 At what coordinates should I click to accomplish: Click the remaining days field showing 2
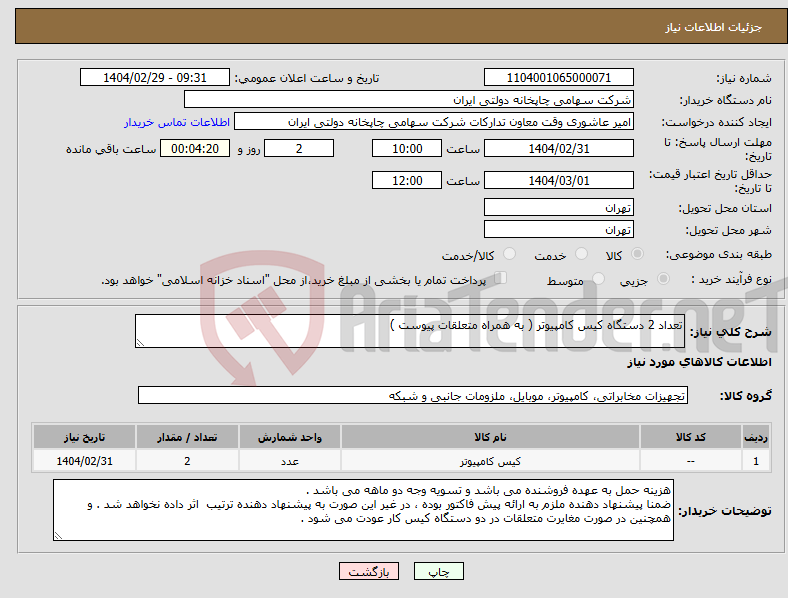299,148
